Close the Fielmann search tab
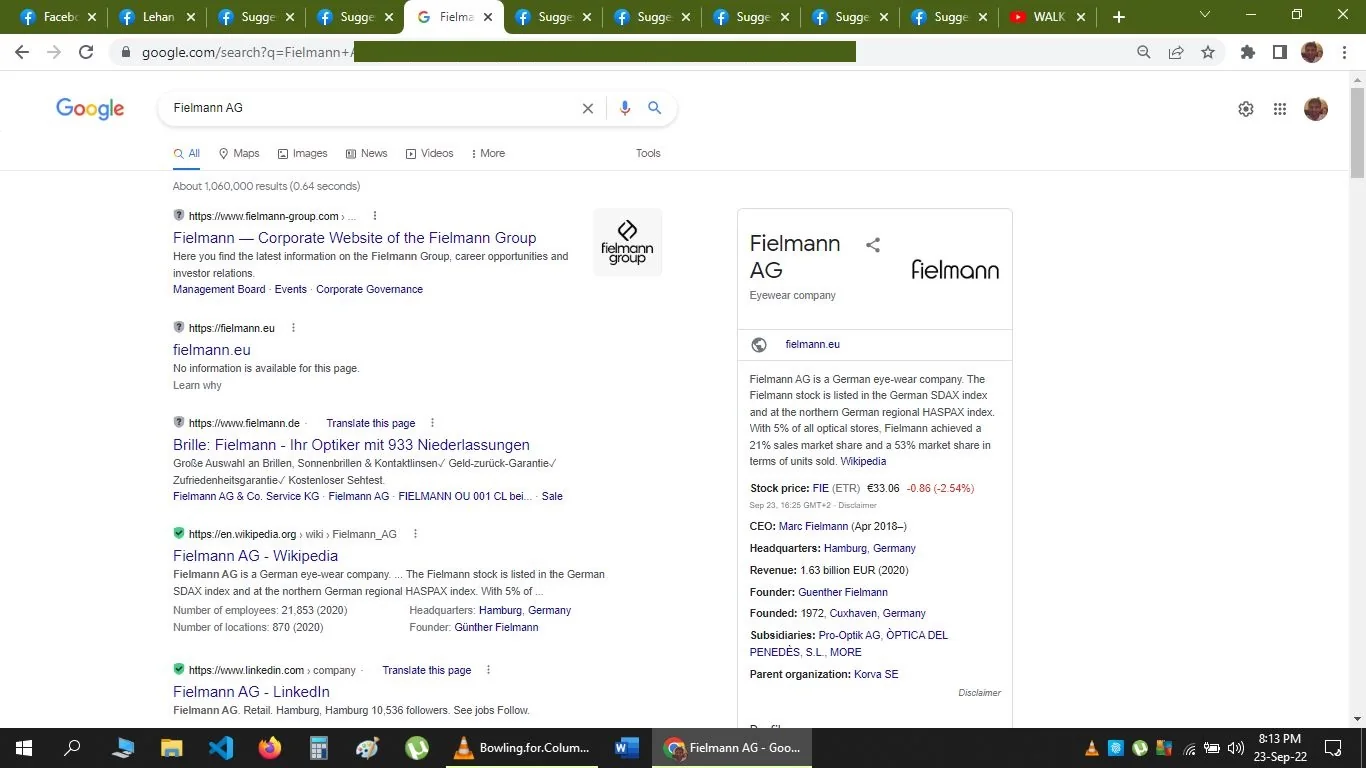Image resolution: width=1366 pixels, height=768 pixels. 488,17
